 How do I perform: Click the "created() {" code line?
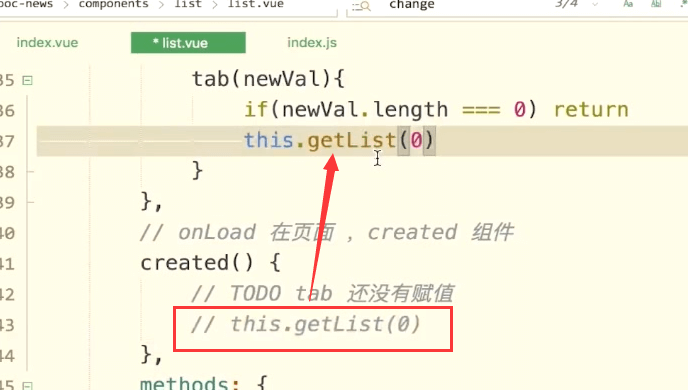[210, 263]
